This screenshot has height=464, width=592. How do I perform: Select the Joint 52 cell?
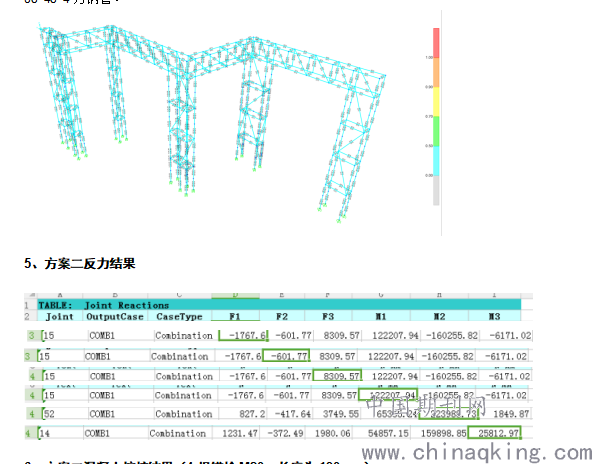(x=65, y=414)
